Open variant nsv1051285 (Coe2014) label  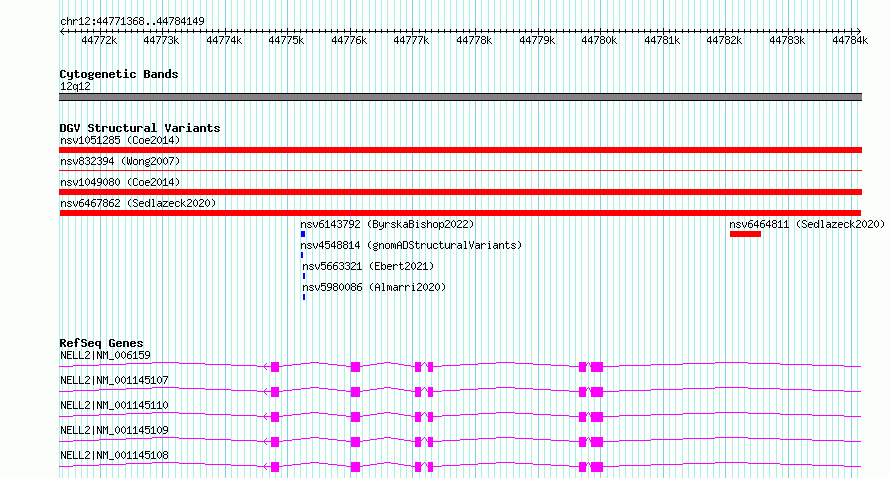(x=120, y=140)
